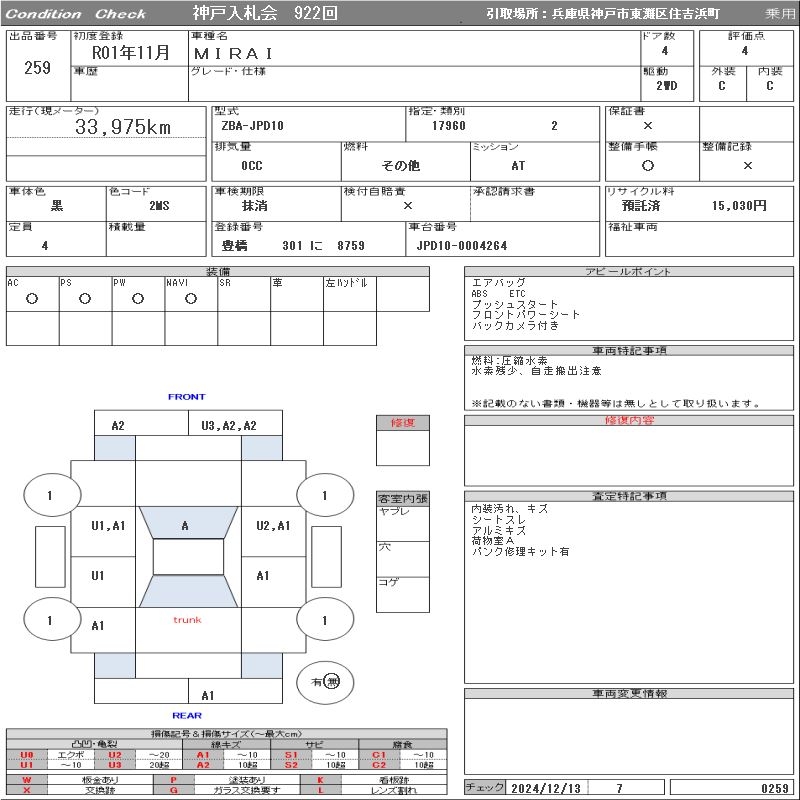This screenshot has width=800, height=800.
Task: Click the U2,A1 door damage label
Action: pyautogui.click(x=273, y=526)
